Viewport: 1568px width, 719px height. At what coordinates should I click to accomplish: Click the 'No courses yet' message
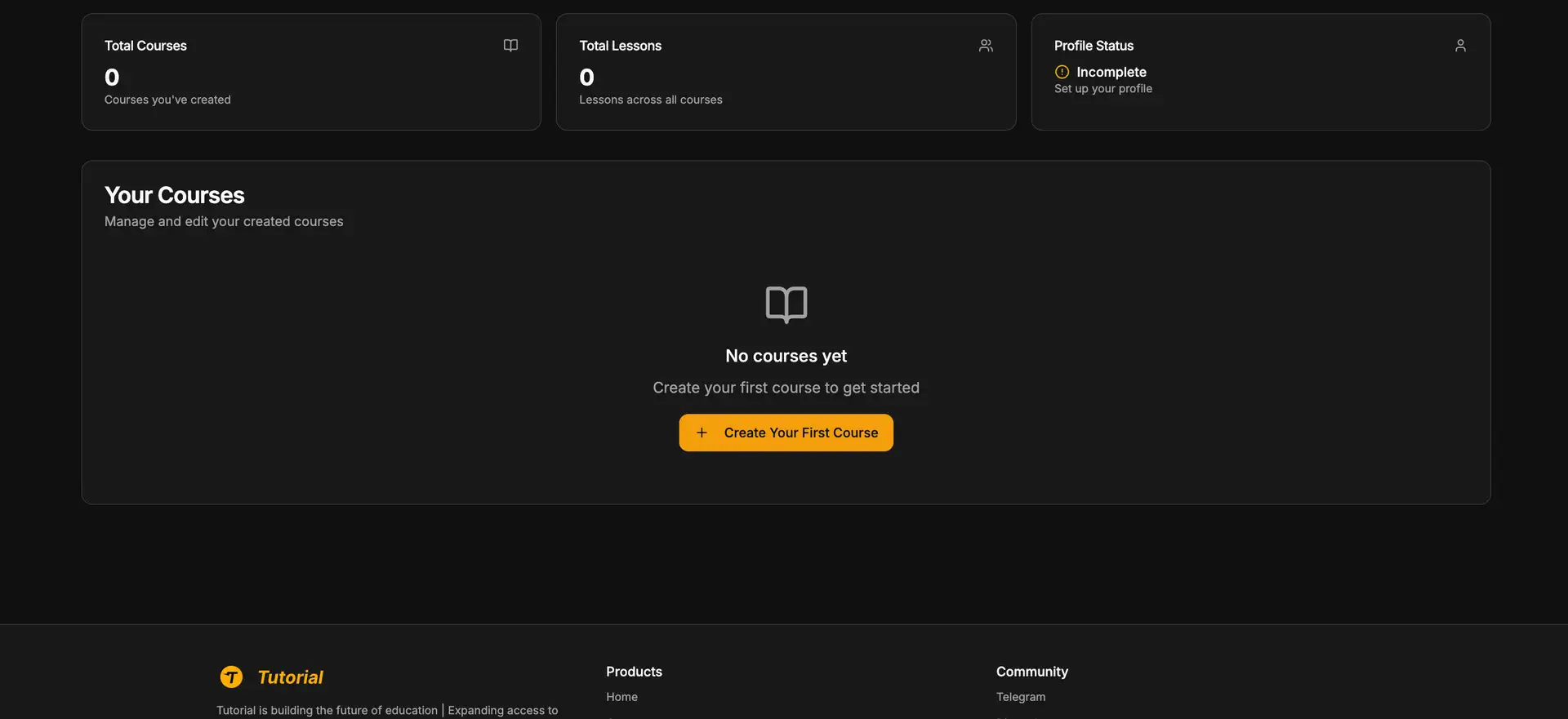point(786,356)
